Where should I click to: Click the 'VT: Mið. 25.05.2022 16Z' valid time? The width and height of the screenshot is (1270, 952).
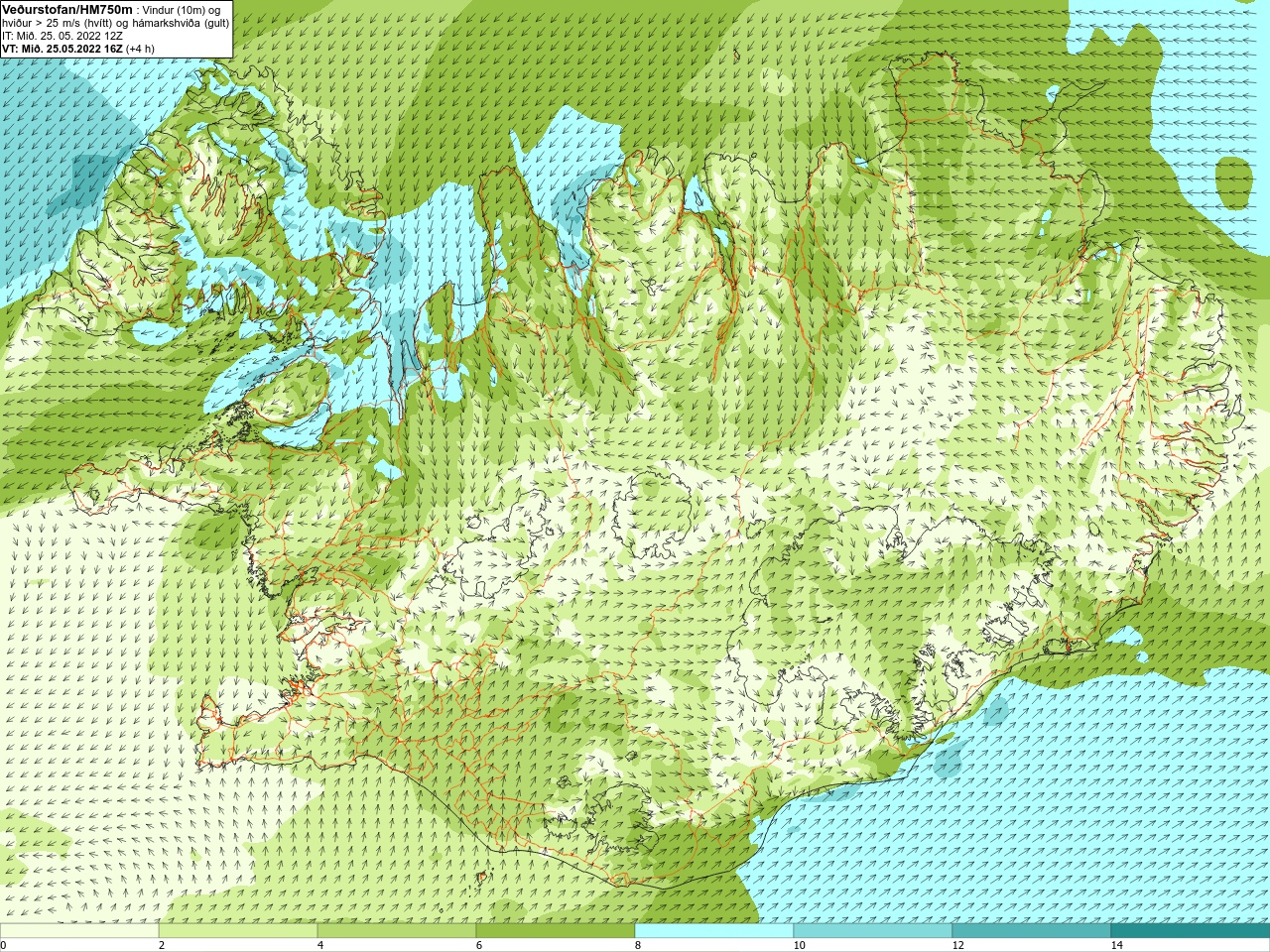tap(63, 49)
